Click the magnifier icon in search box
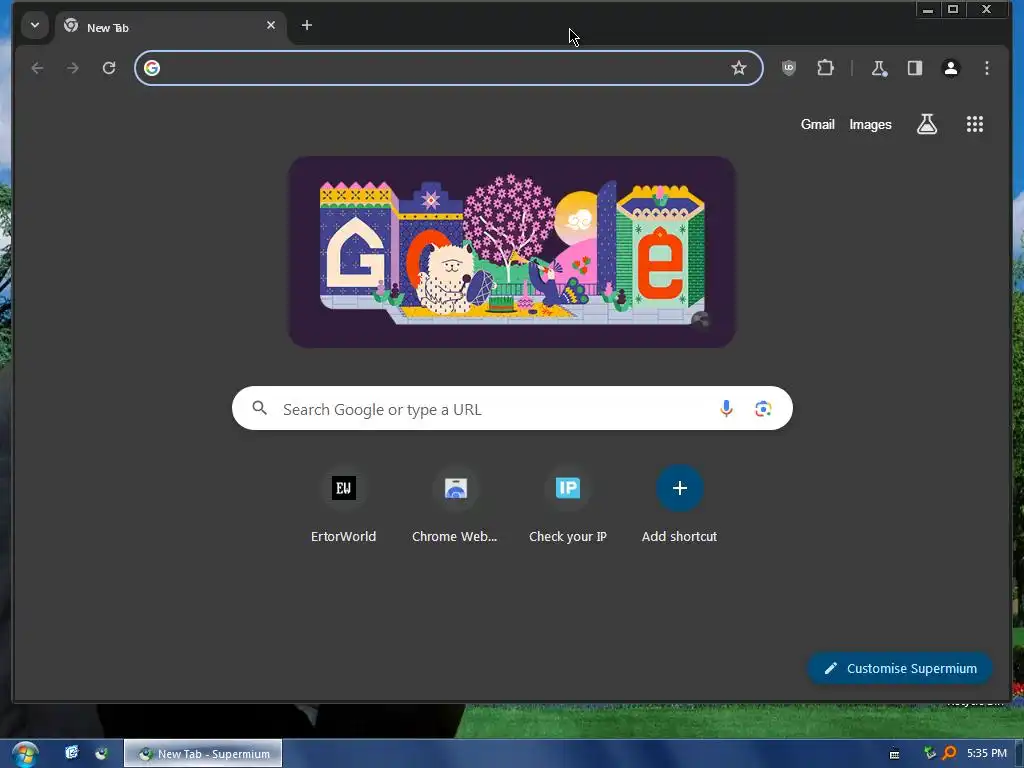 (x=259, y=408)
